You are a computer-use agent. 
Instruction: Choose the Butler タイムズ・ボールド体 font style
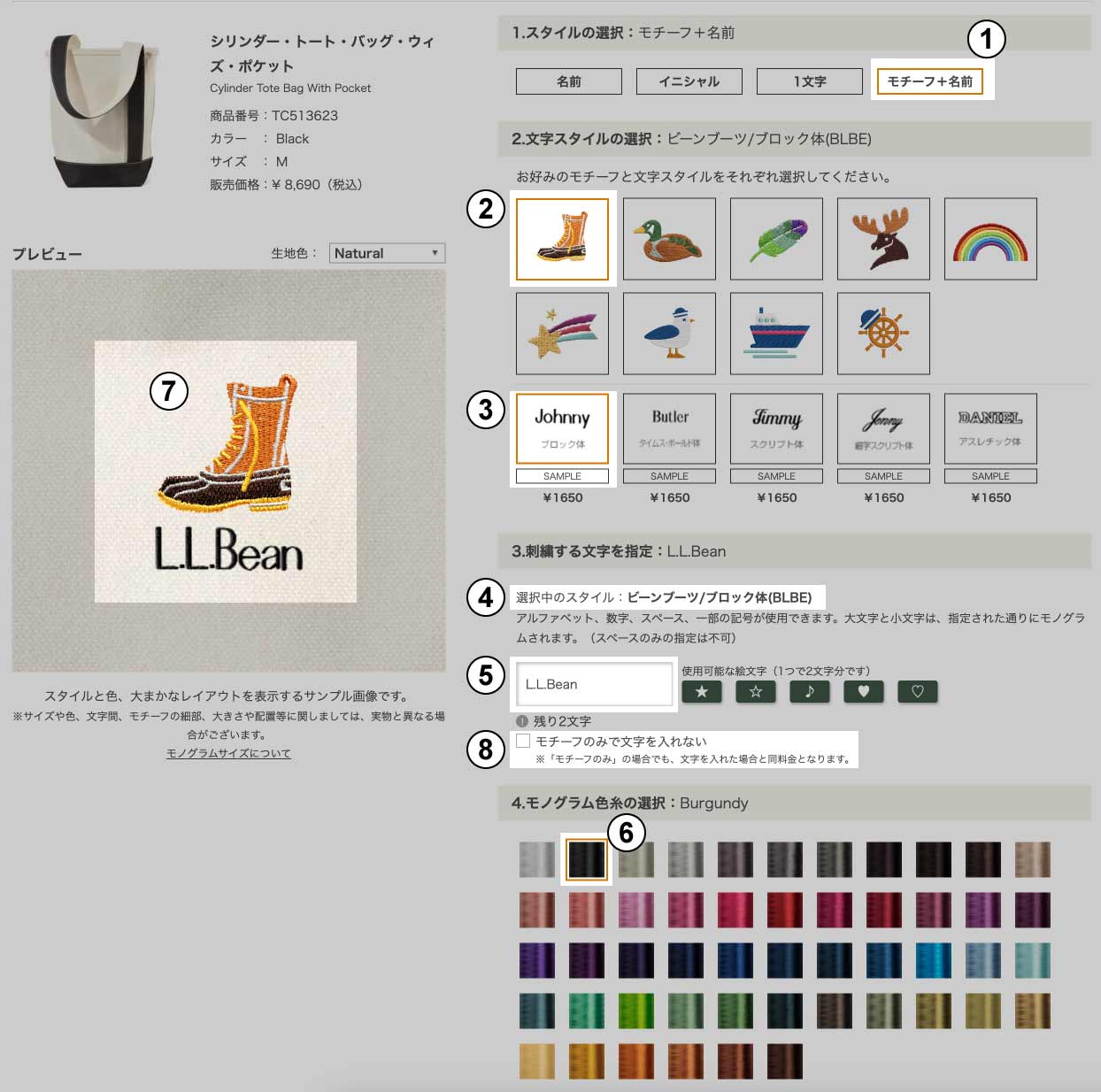pos(669,428)
